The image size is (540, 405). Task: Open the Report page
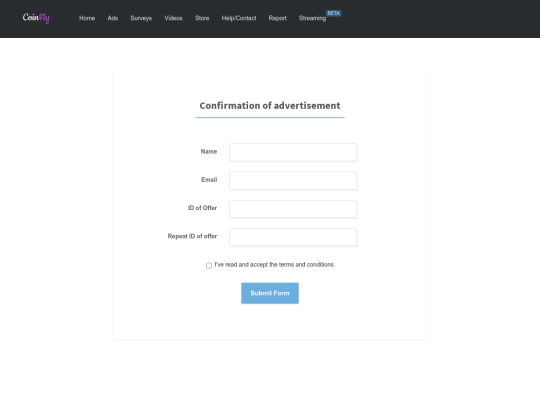click(x=278, y=18)
